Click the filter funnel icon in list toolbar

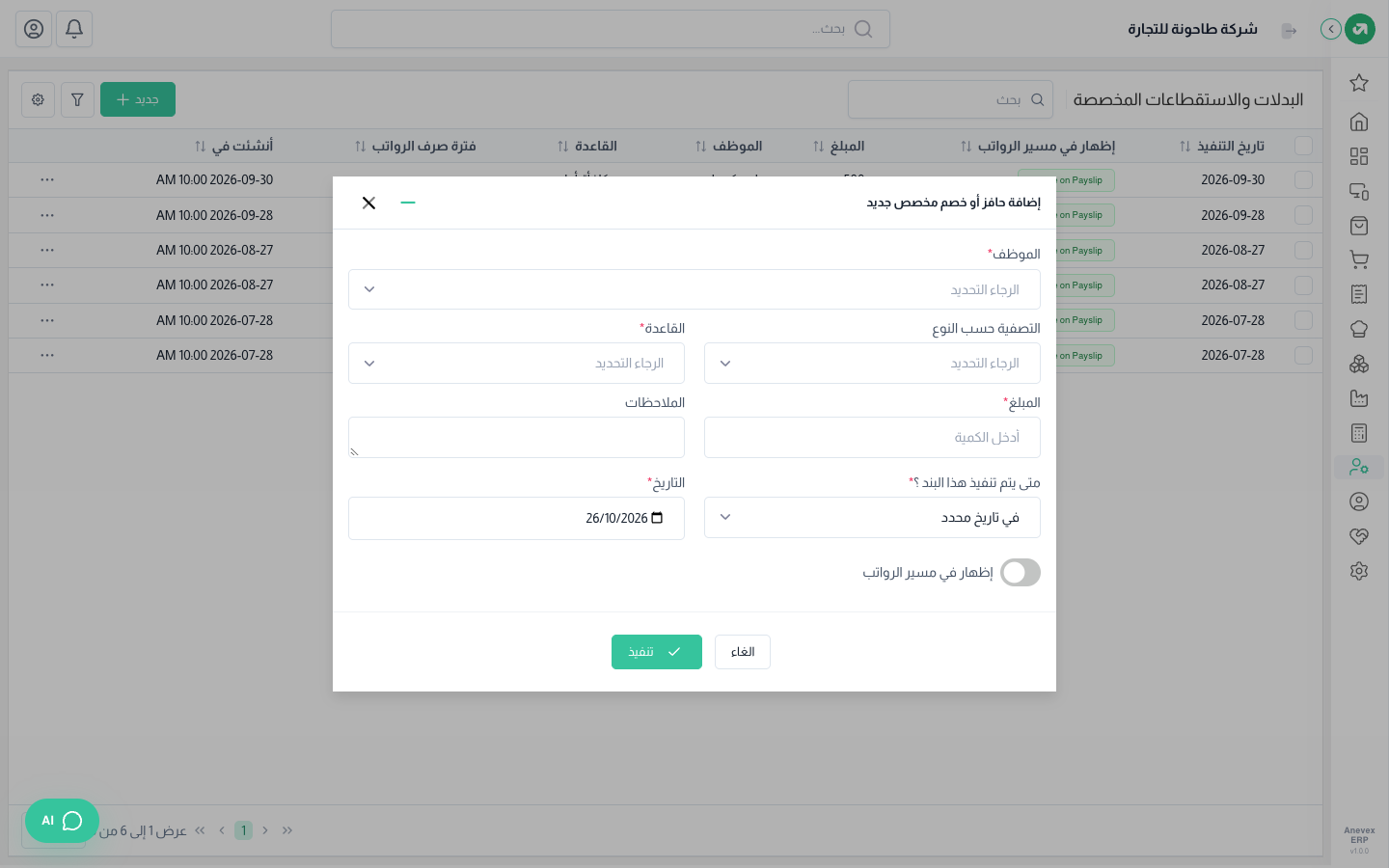click(77, 99)
